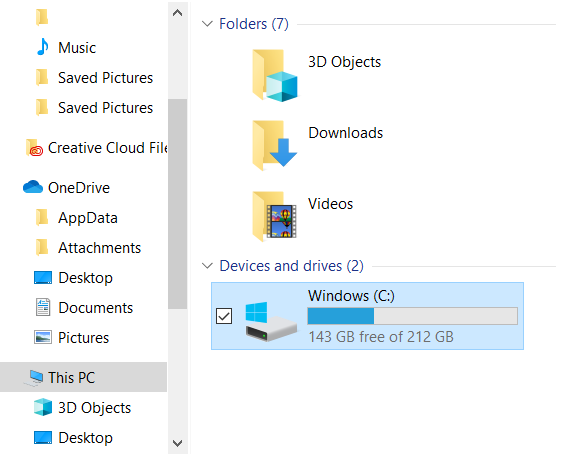Click the Pictures icon under OneDrive
568x456 pixels.
(43, 337)
